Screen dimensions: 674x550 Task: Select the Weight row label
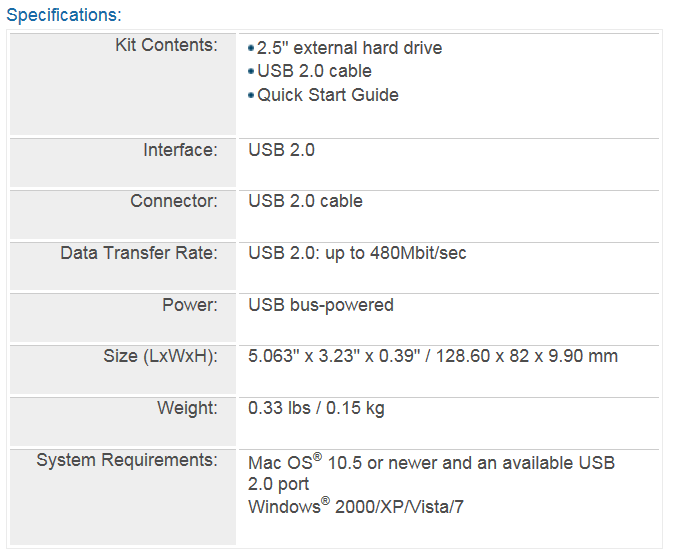[187, 408]
